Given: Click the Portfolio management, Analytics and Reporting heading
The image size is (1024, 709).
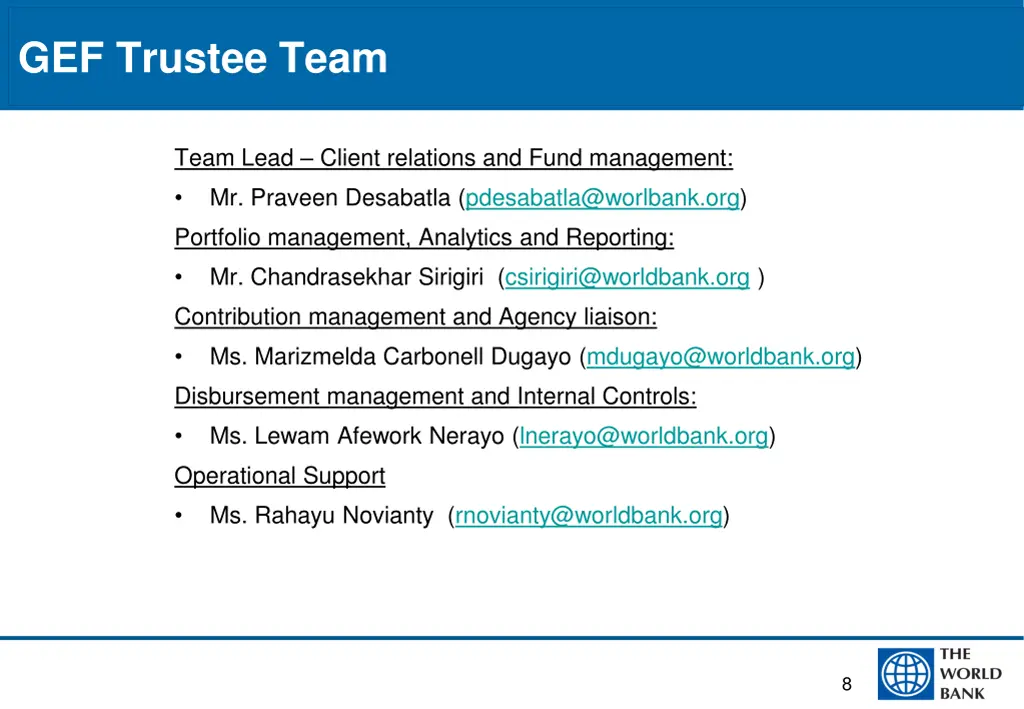Looking at the screenshot, I should point(423,238).
